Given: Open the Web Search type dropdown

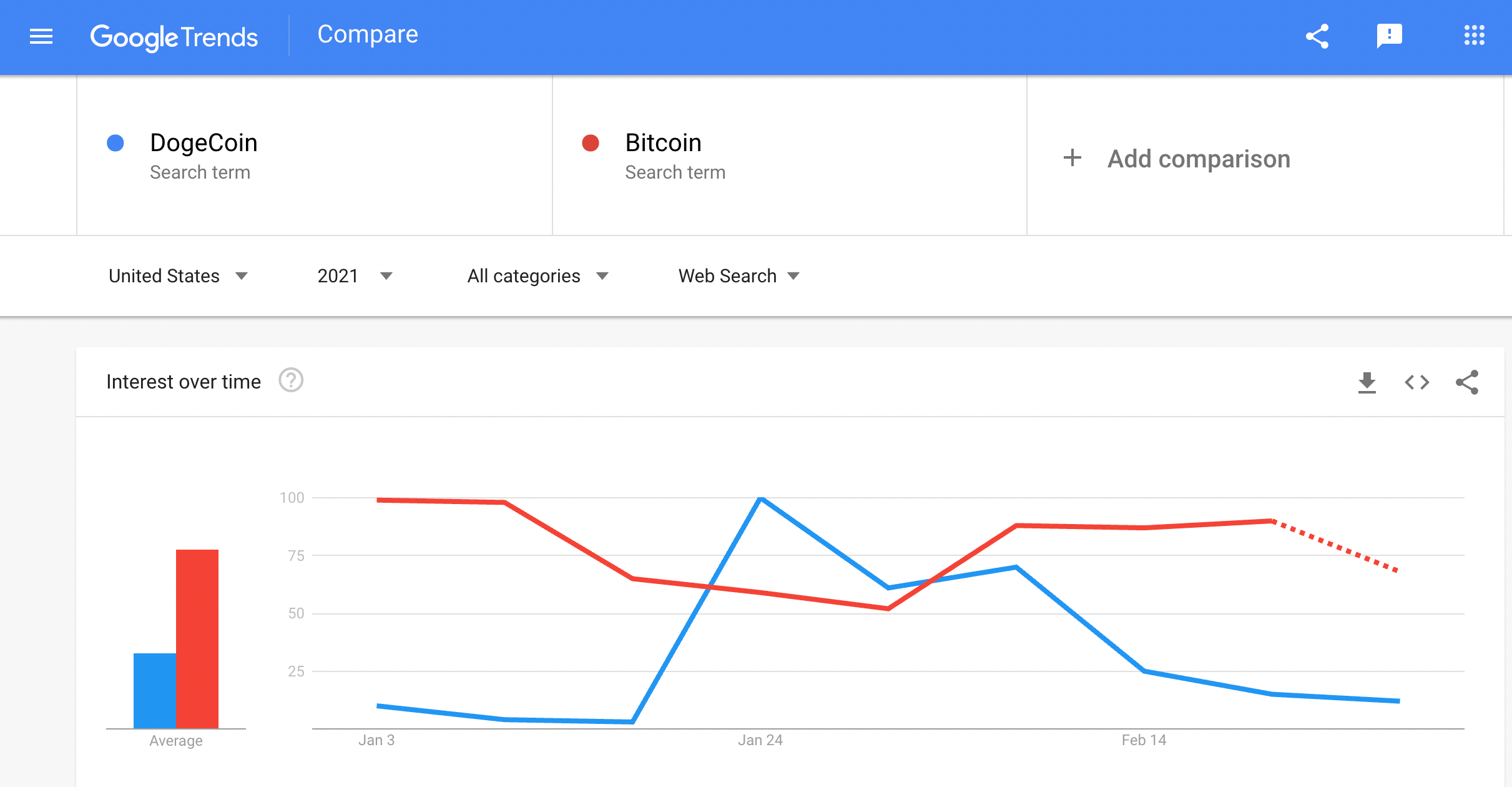Looking at the screenshot, I should [x=739, y=276].
